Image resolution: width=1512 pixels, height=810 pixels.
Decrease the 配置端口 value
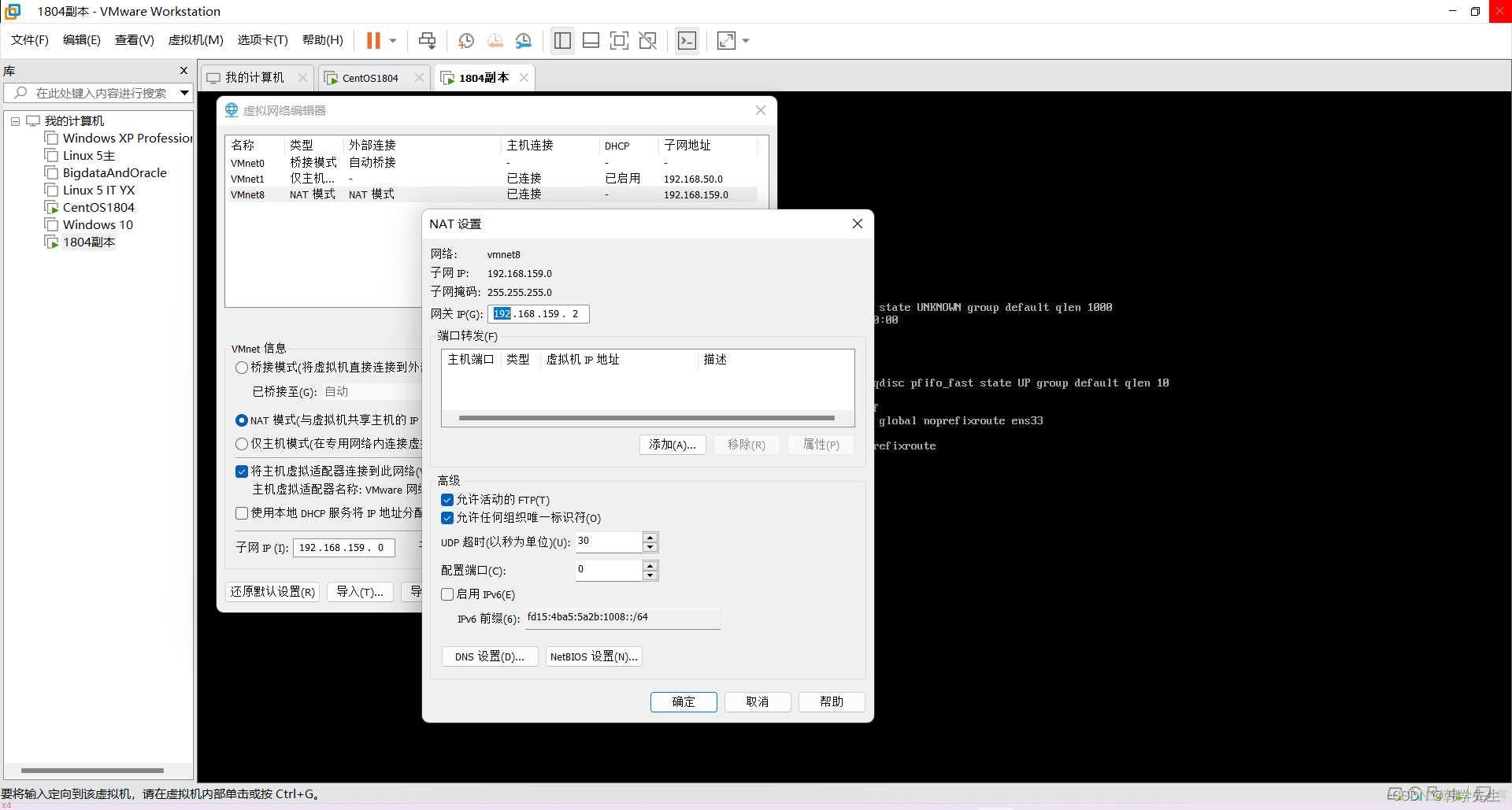tap(650, 575)
